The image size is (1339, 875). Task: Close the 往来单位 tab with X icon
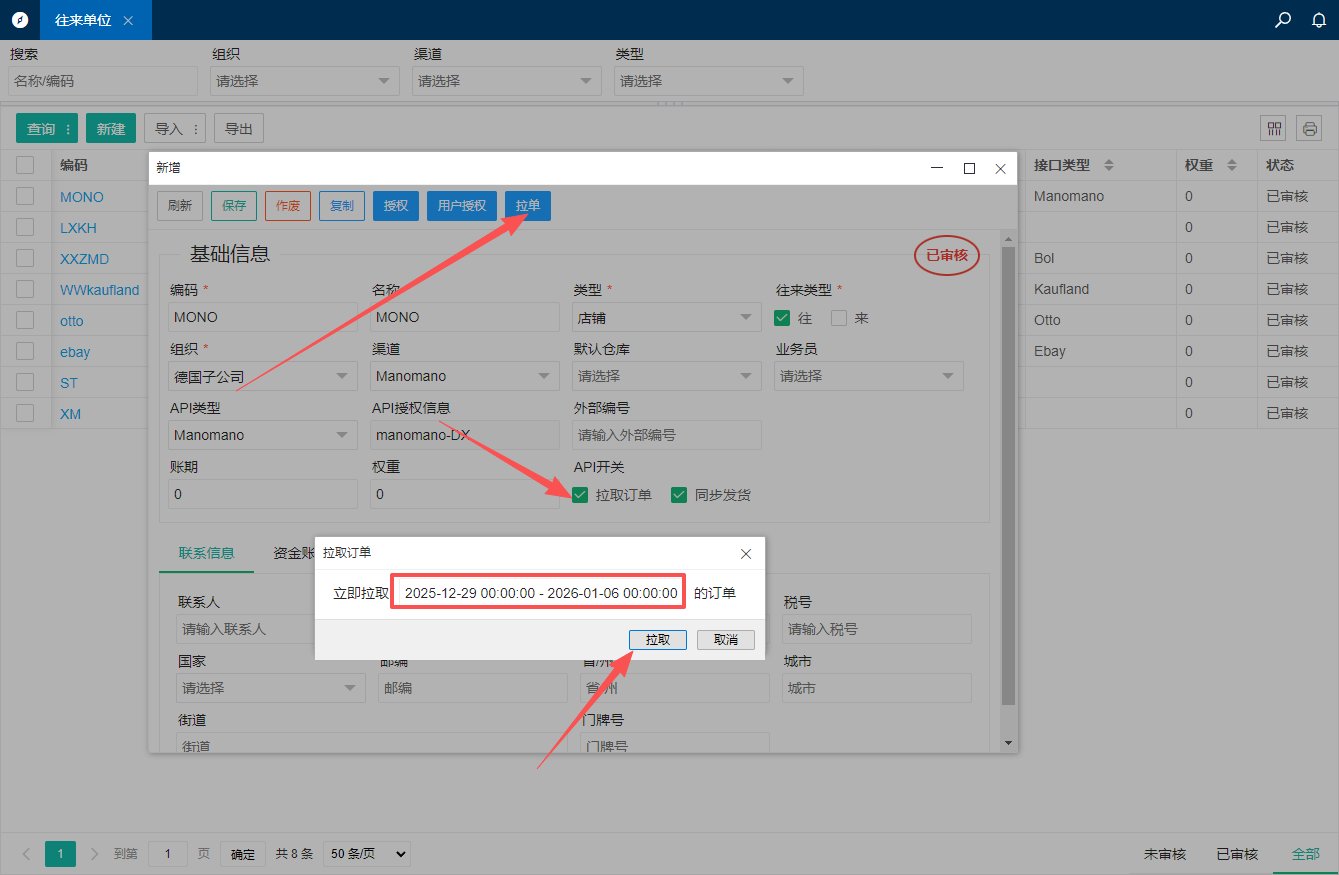[x=128, y=20]
